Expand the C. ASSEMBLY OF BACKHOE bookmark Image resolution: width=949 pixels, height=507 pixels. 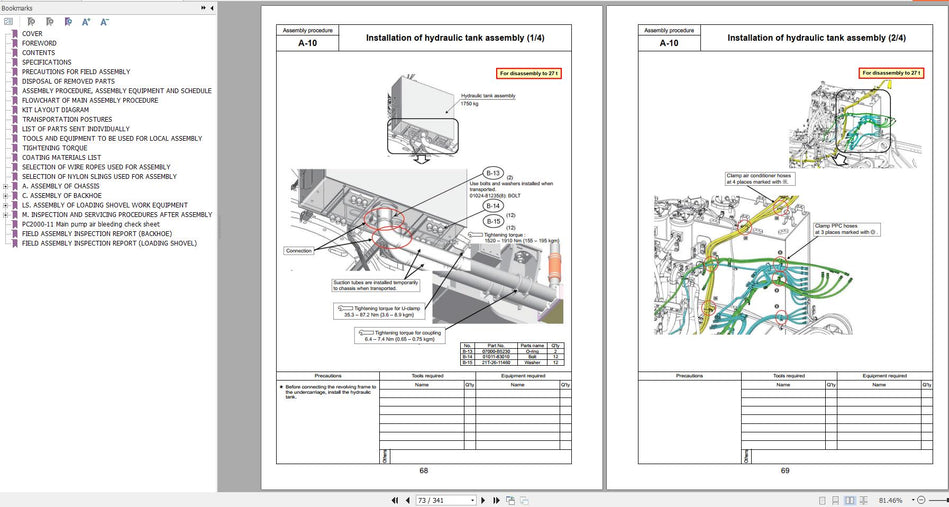coord(6,195)
